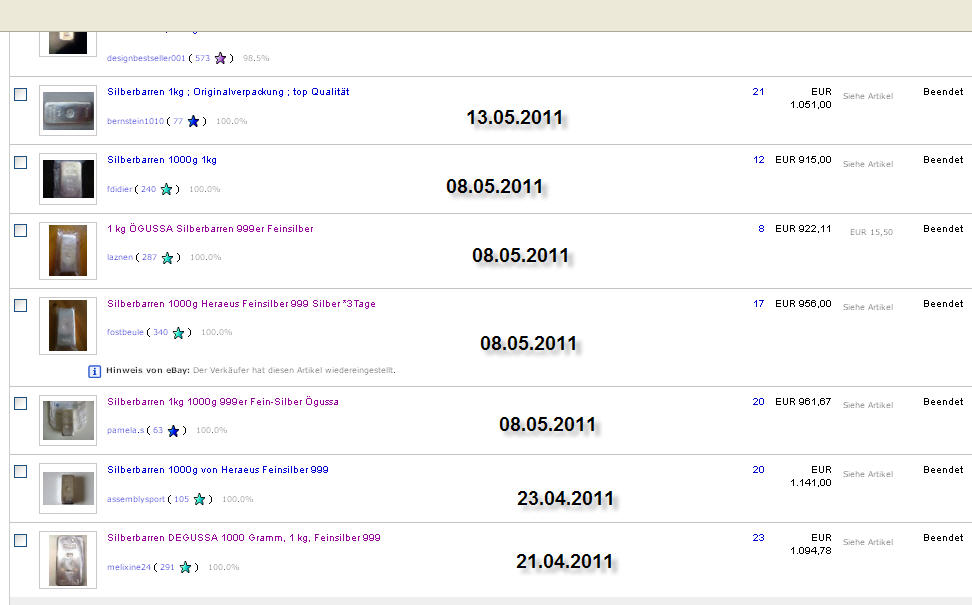Click blue star icon beside bernstein1010

[193, 121]
